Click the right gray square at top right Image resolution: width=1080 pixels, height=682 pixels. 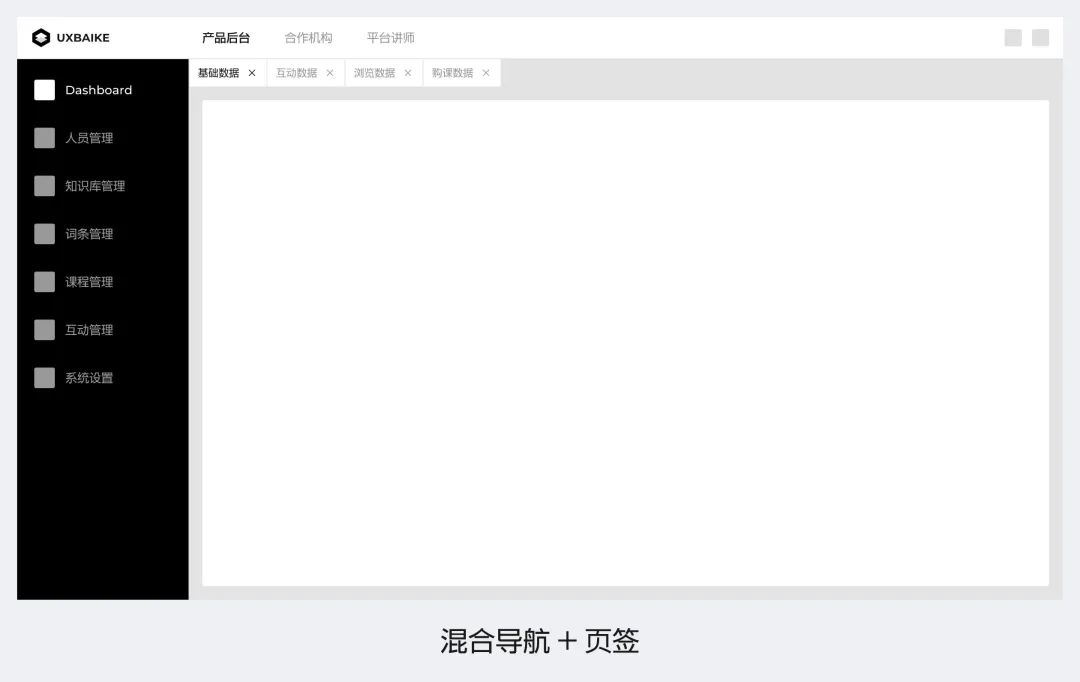tap(1039, 37)
